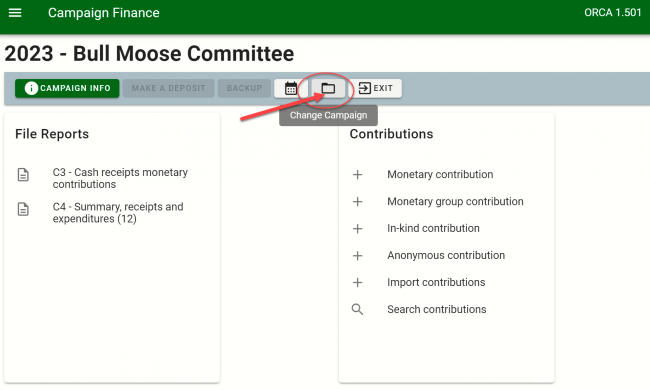This screenshot has height=390, width=650.
Task: Open Campaign Info
Action: tap(67, 88)
